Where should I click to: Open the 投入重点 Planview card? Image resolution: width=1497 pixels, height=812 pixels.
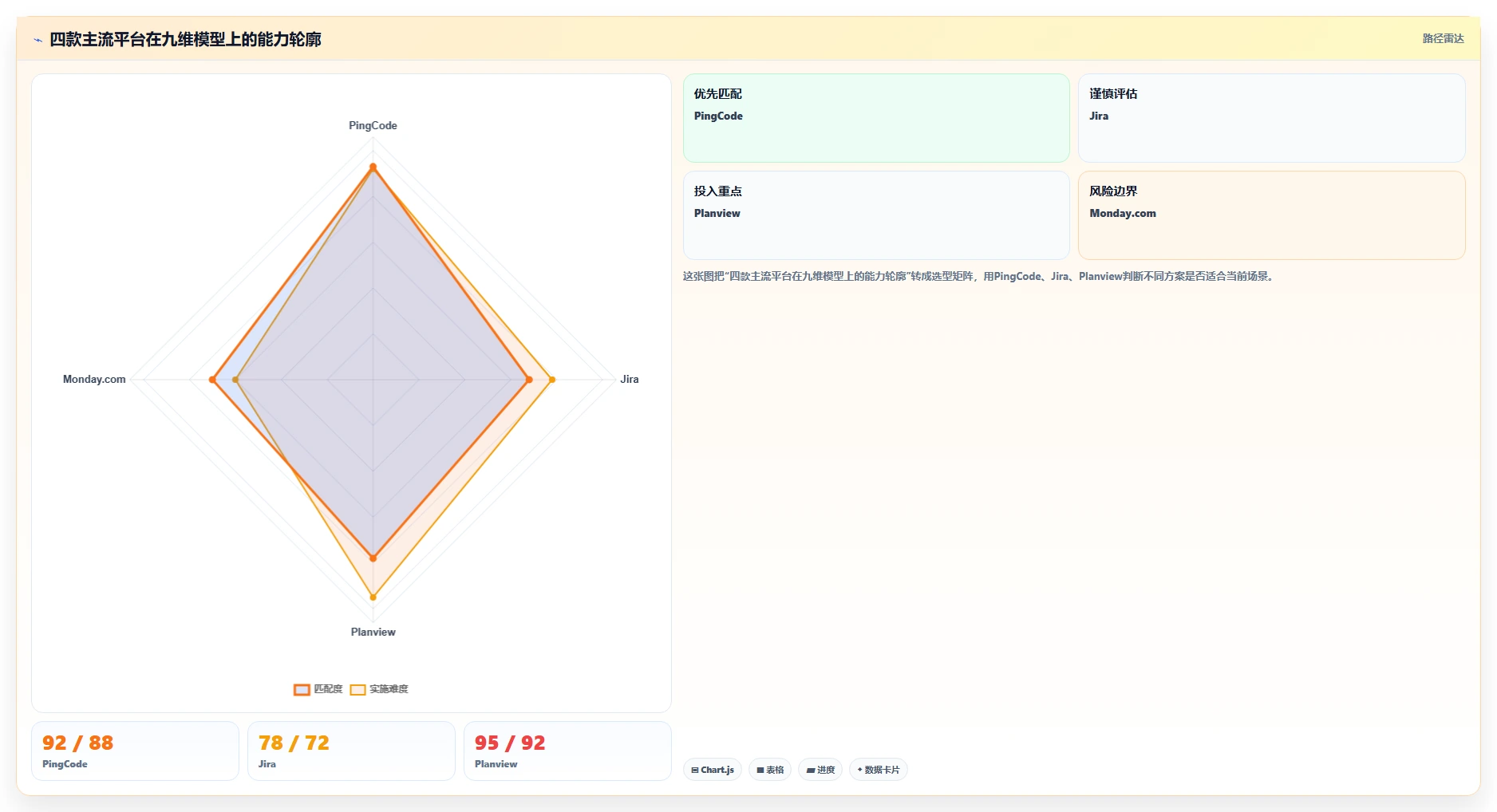876,215
